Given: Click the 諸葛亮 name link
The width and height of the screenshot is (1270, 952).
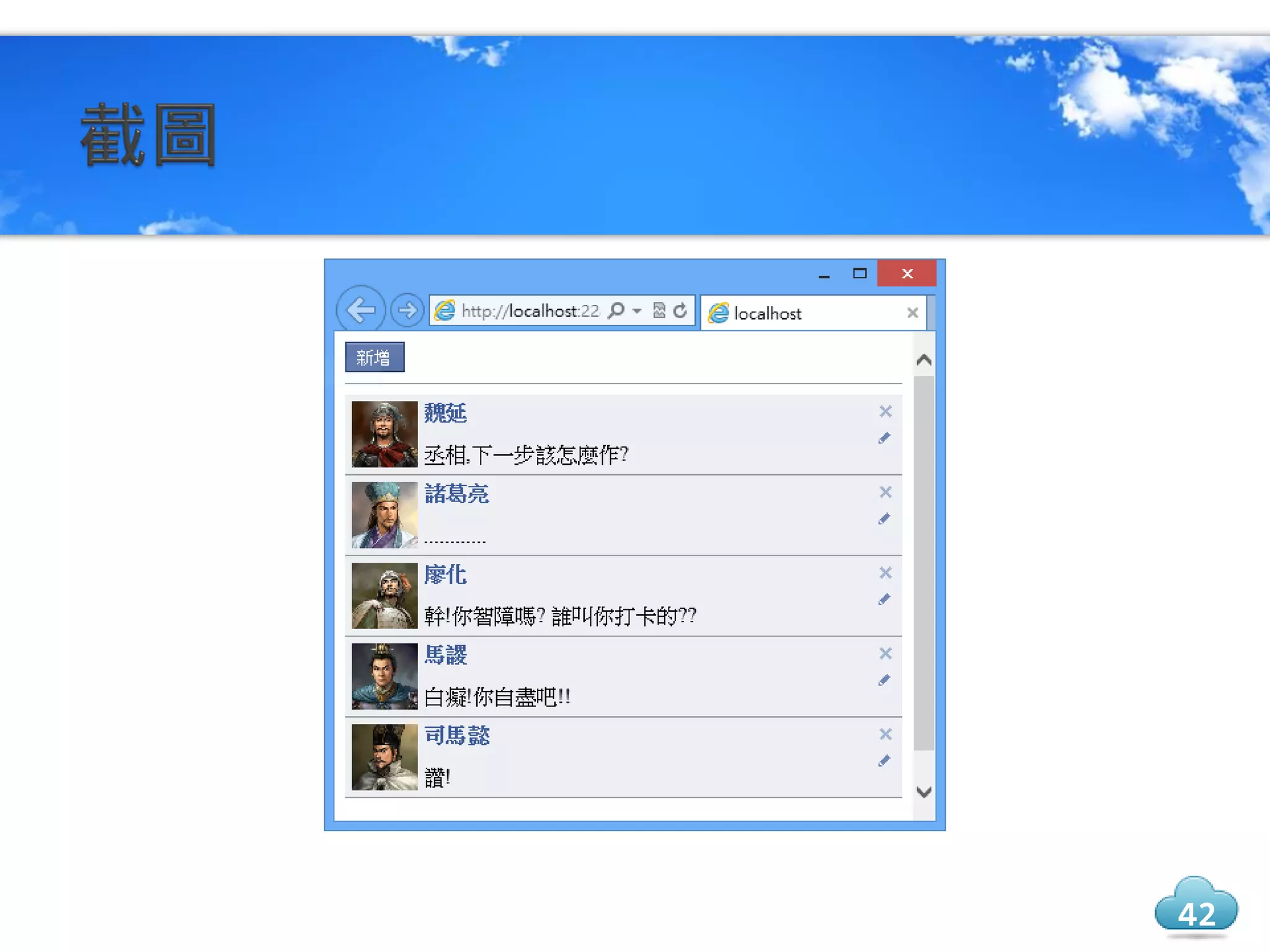Looking at the screenshot, I should [456, 495].
